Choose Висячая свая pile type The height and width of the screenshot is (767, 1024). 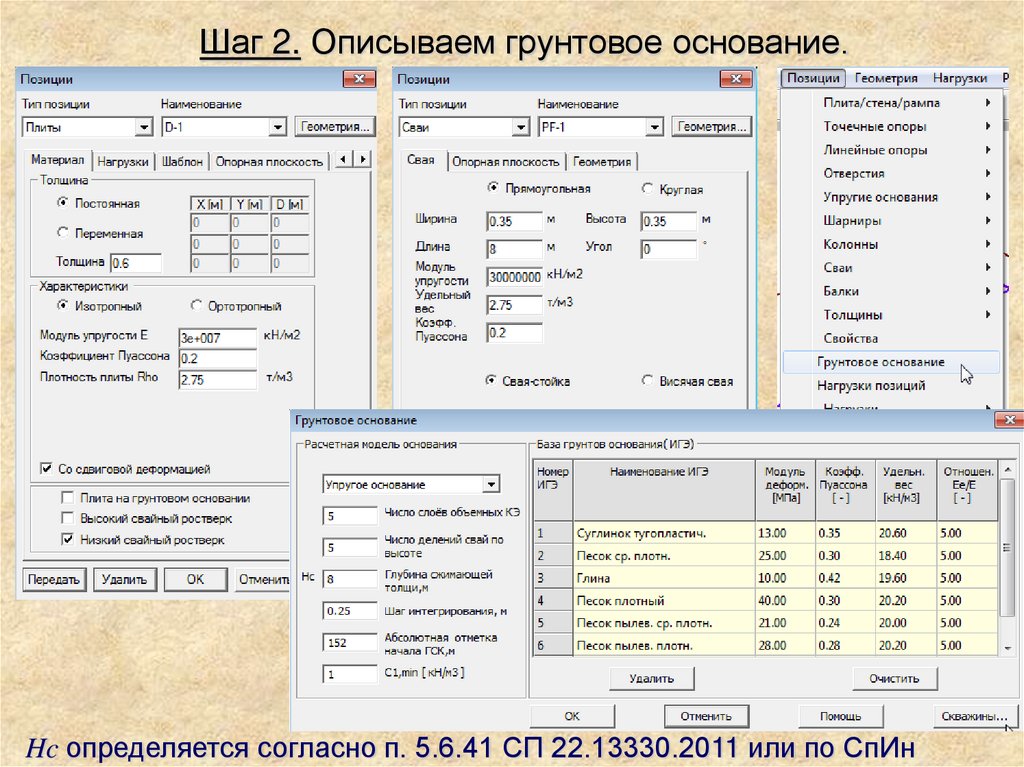tap(647, 380)
